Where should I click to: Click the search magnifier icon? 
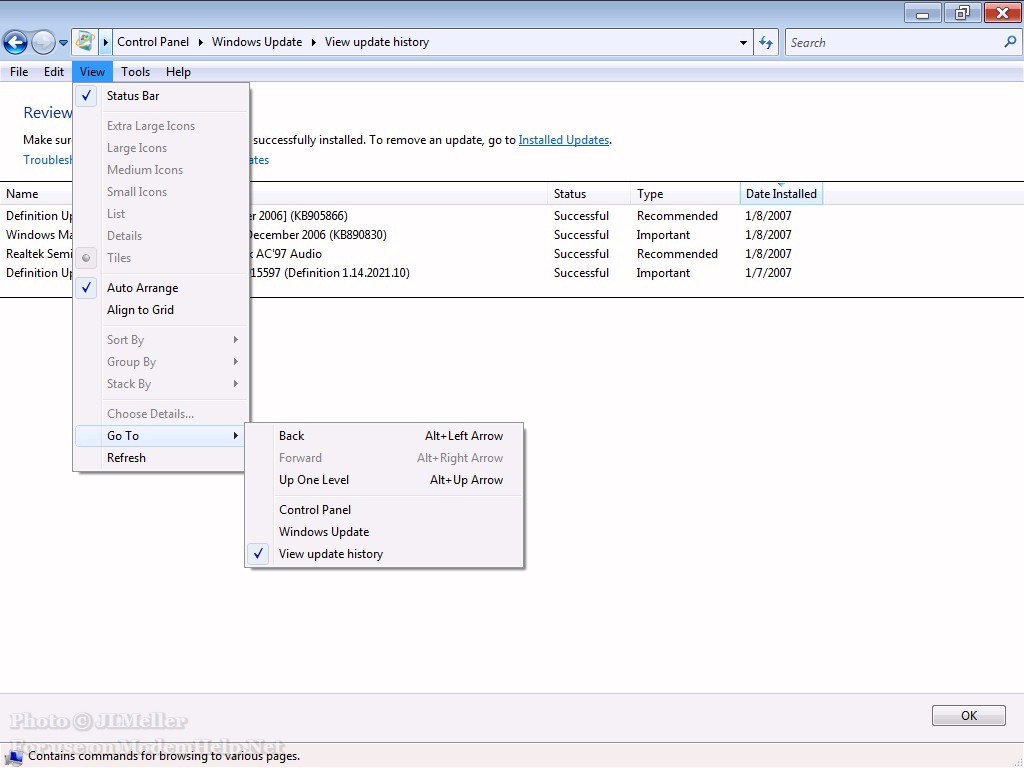click(1009, 42)
